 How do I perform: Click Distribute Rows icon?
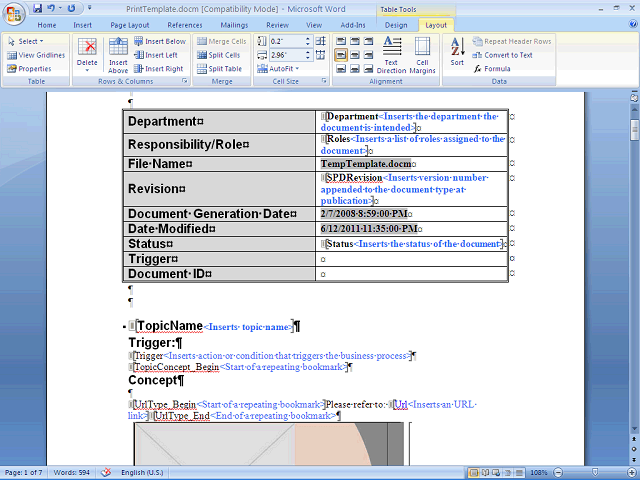pos(321,41)
